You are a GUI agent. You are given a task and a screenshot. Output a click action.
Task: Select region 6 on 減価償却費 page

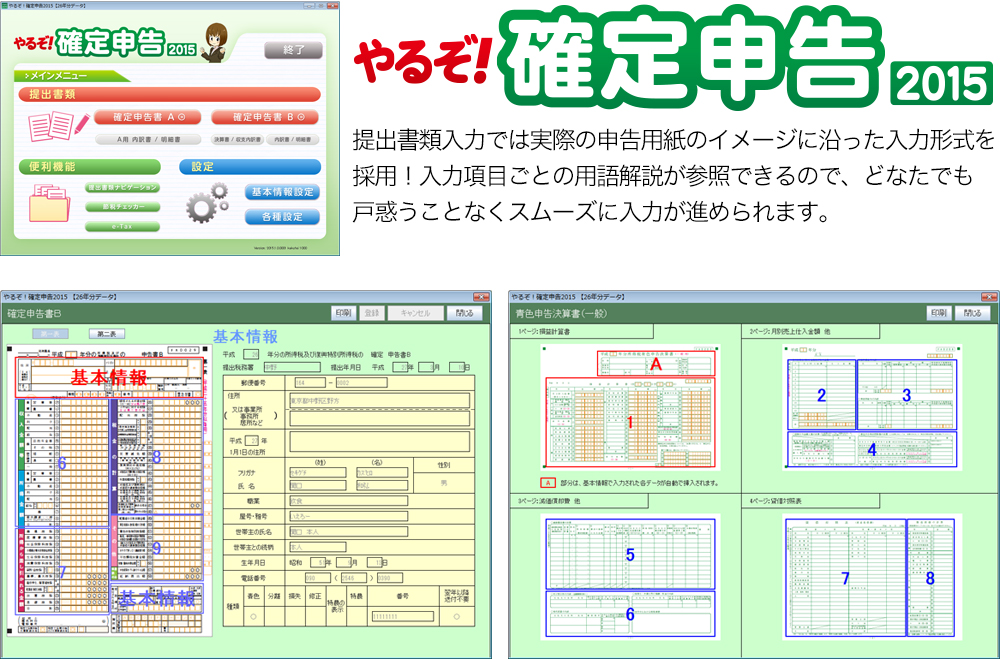(630, 614)
